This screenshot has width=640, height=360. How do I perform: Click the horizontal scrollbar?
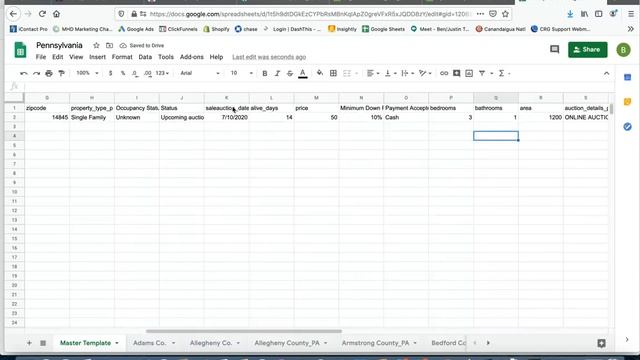click(244, 331)
